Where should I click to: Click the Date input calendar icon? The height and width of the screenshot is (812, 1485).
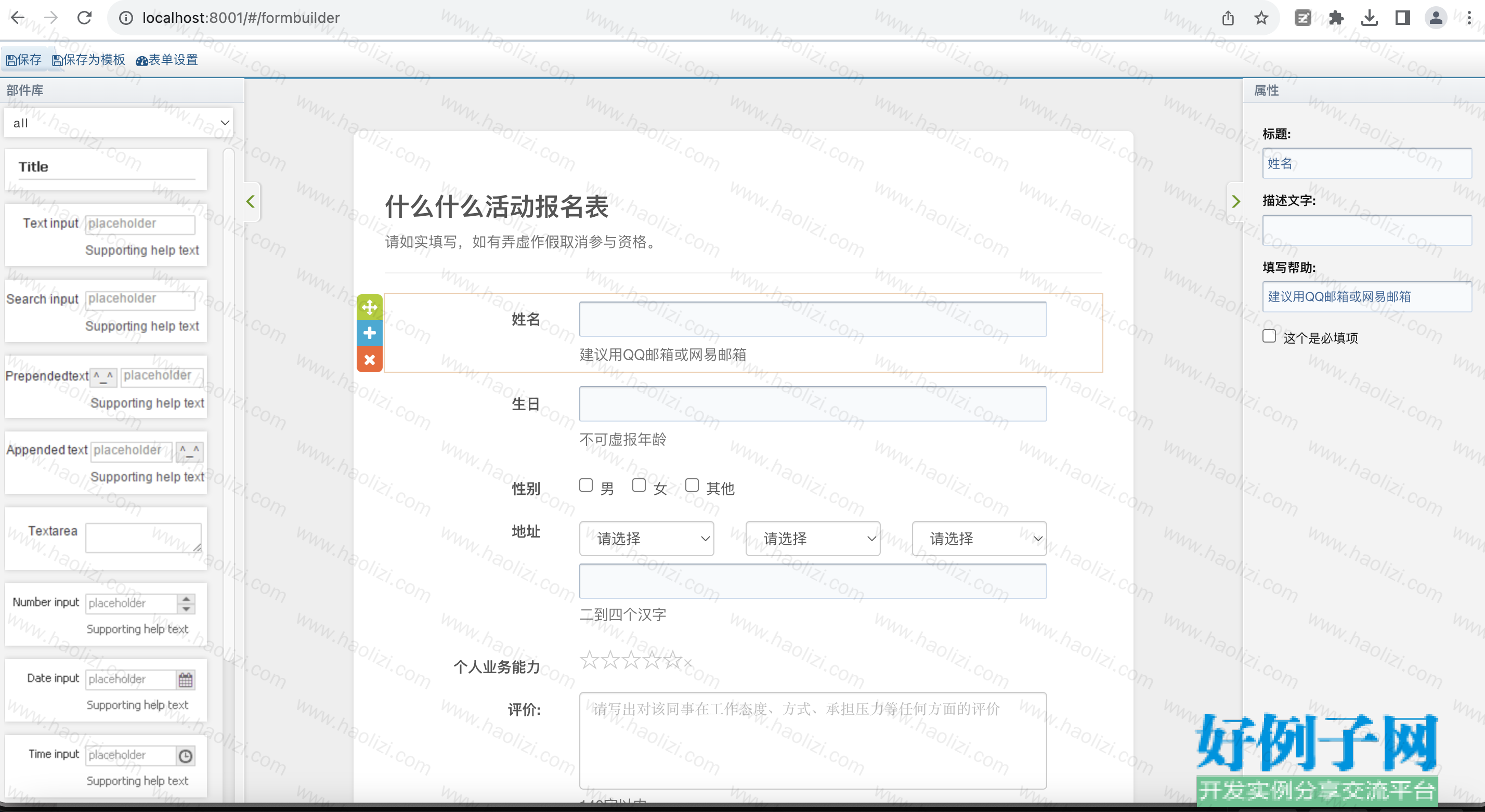[186, 680]
